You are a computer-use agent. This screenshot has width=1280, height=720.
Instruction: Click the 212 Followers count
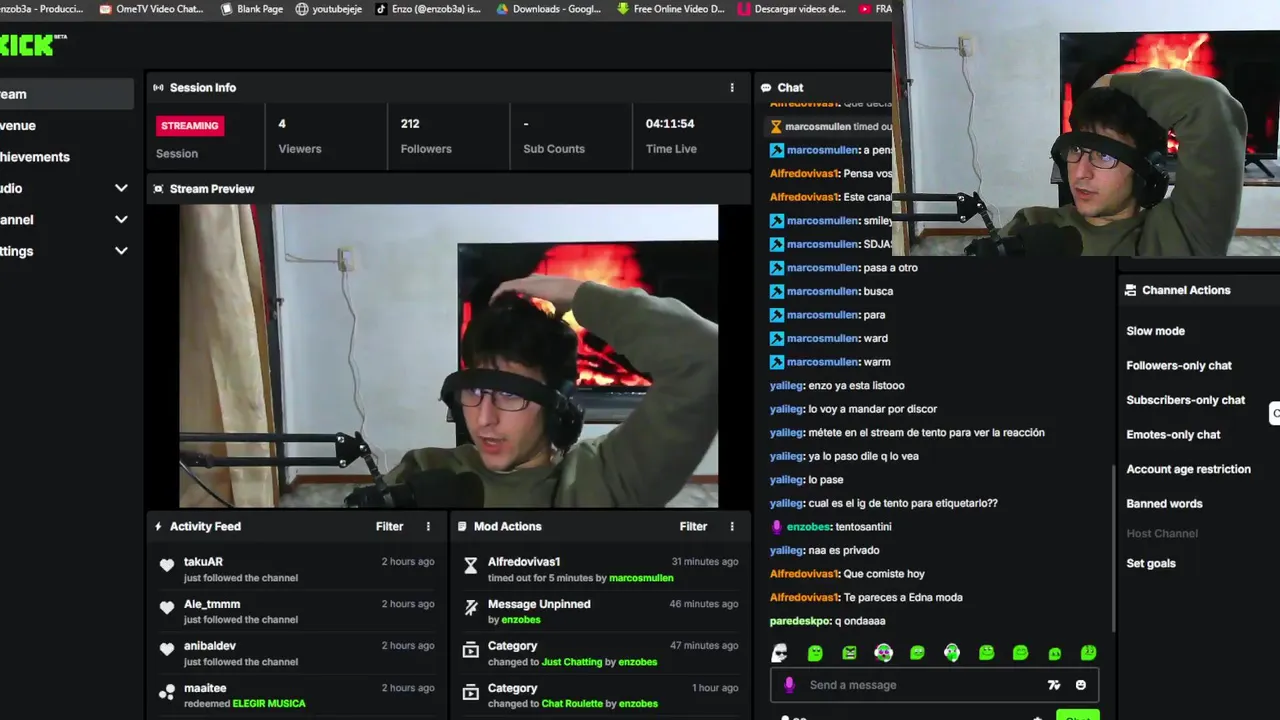410,124
